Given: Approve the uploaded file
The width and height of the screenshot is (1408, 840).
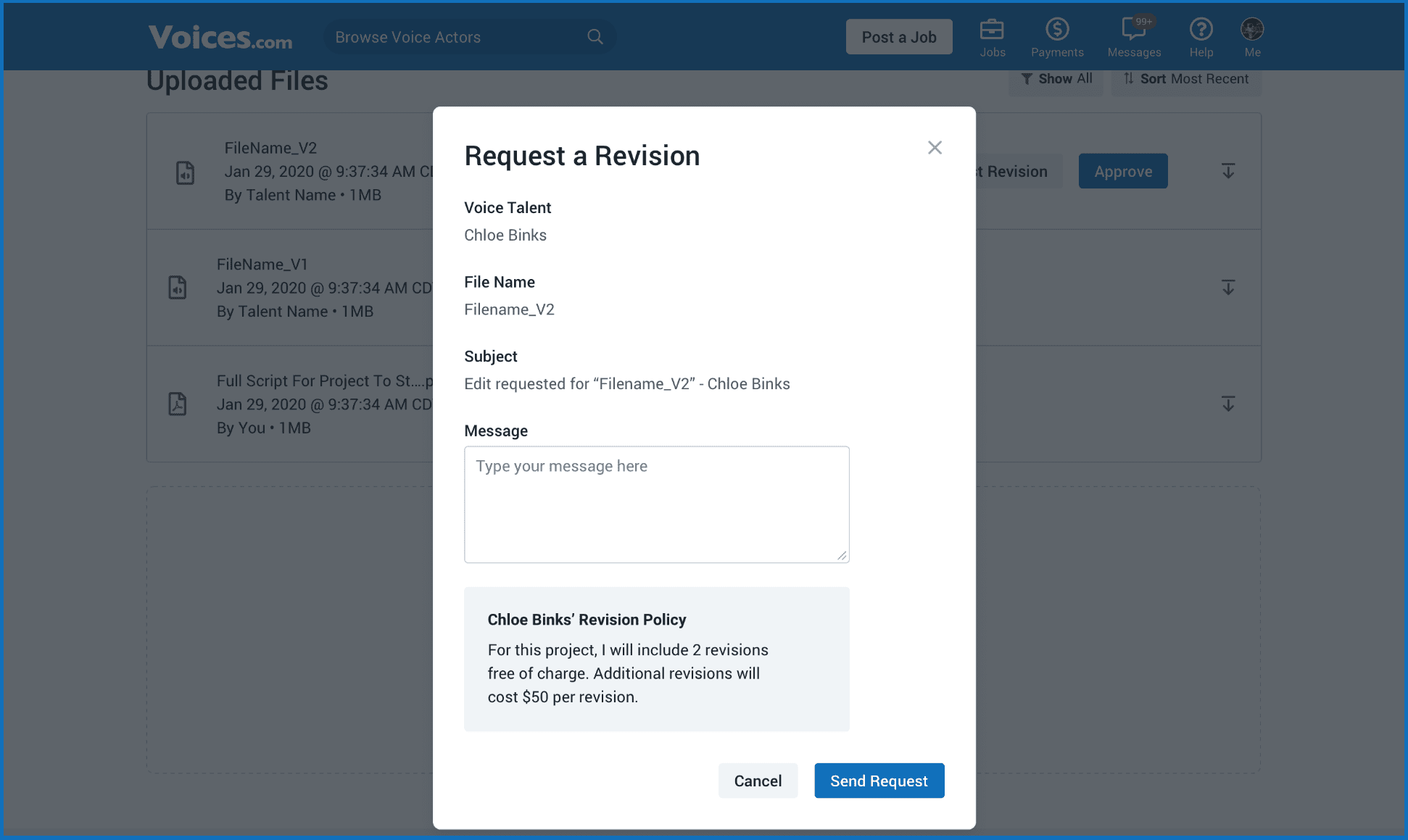Looking at the screenshot, I should pos(1122,171).
